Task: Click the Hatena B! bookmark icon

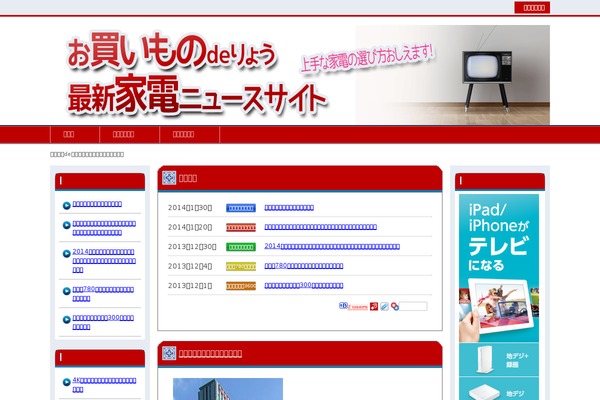Action: pos(343,305)
